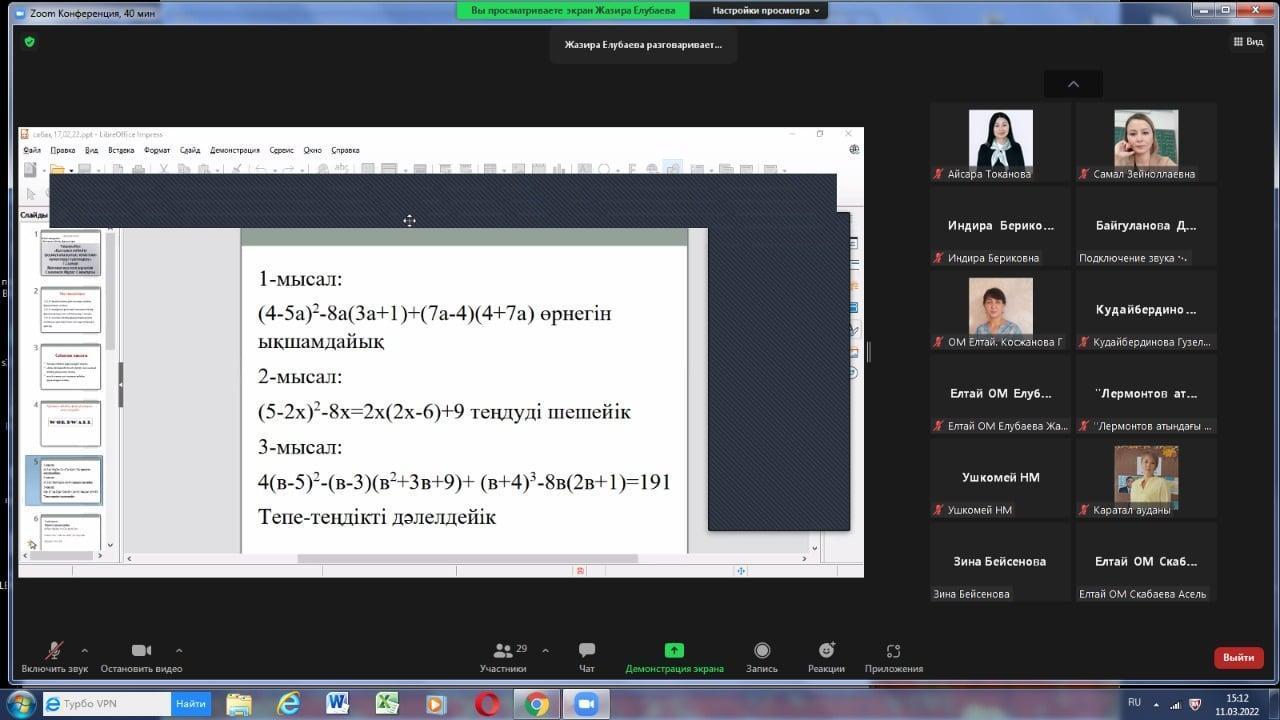Open the Reactions (Реакции) icon
Image resolution: width=1280 pixels, height=720 pixels.
point(826,651)
